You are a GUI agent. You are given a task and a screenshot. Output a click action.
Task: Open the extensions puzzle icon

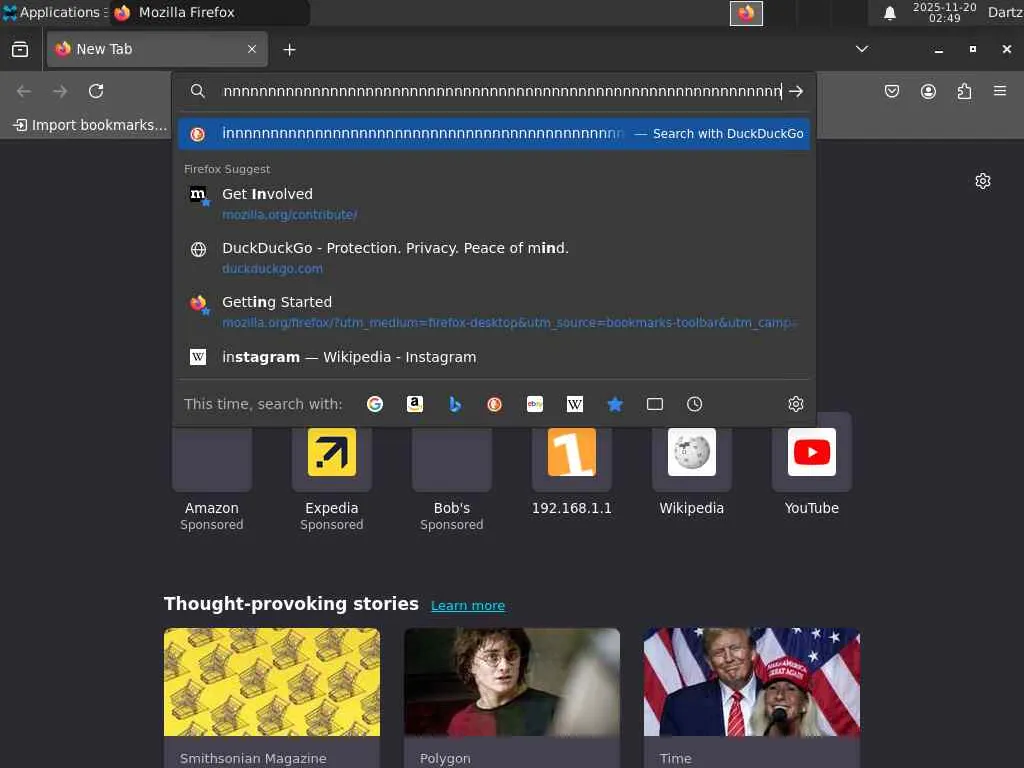pyautogui.click(x=964, y=91)
